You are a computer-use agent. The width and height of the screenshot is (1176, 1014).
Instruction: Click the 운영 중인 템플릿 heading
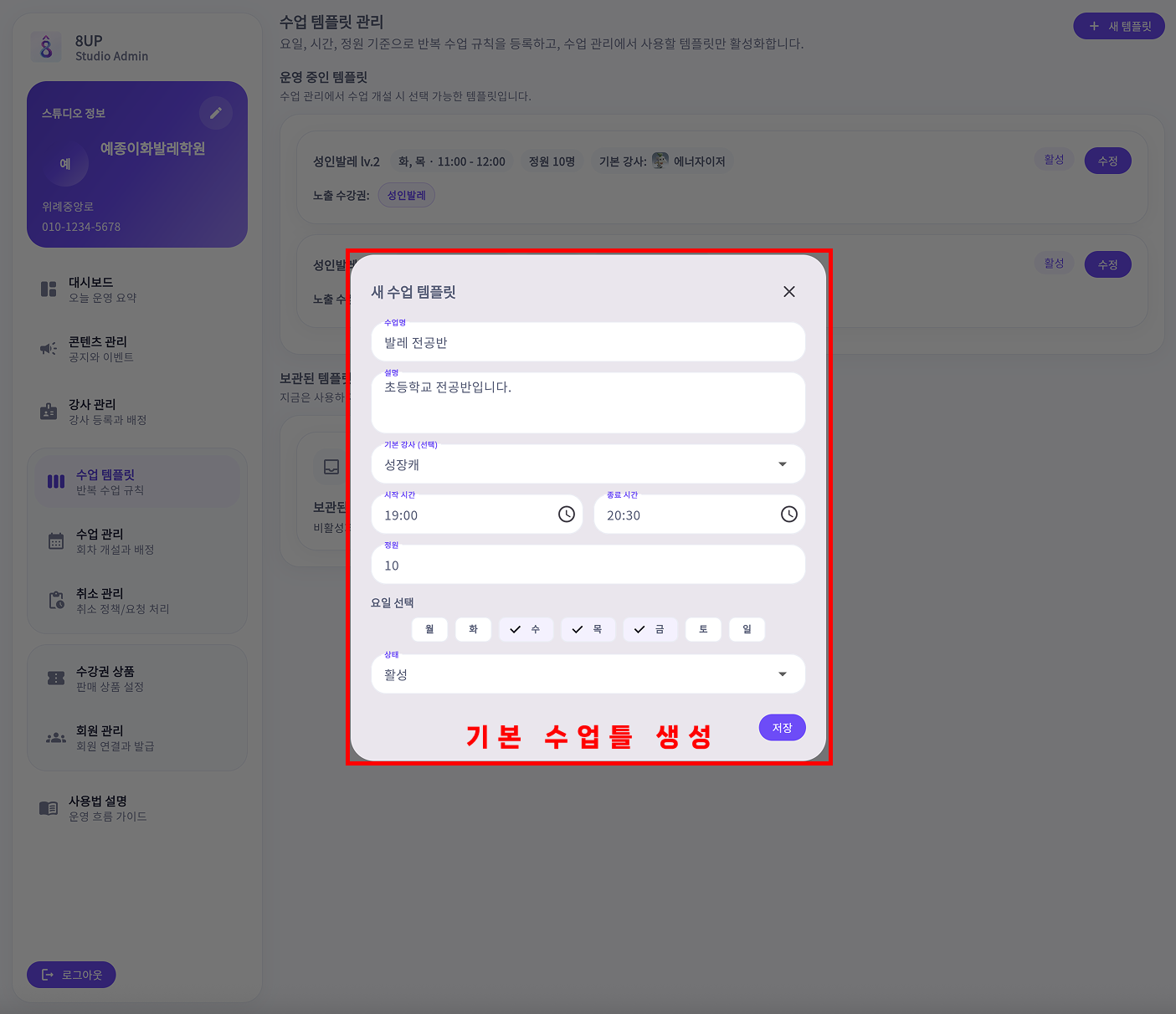[x=324, y=77]
